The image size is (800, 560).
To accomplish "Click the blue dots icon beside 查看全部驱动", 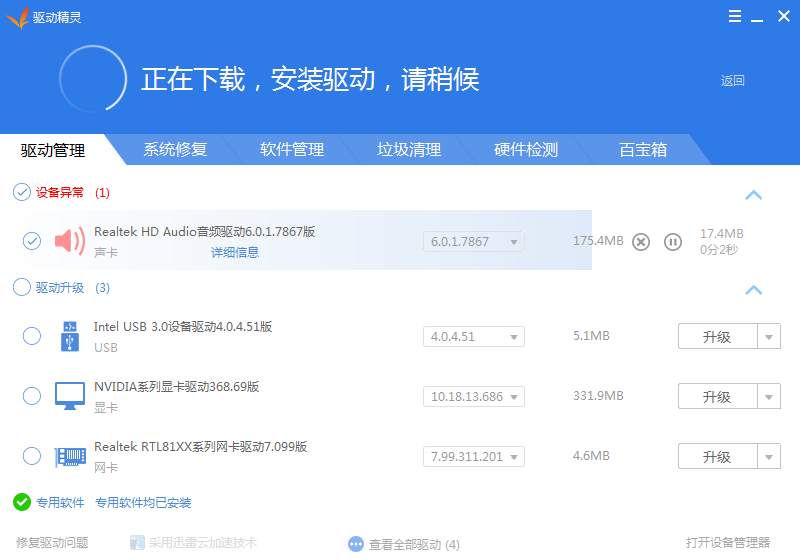I will 356,544.
